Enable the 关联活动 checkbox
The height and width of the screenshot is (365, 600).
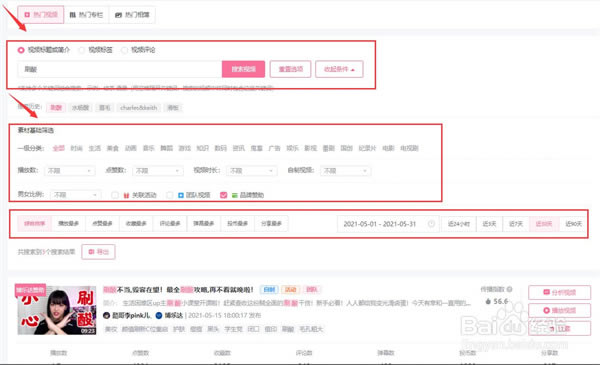click(x=115, y=195)
